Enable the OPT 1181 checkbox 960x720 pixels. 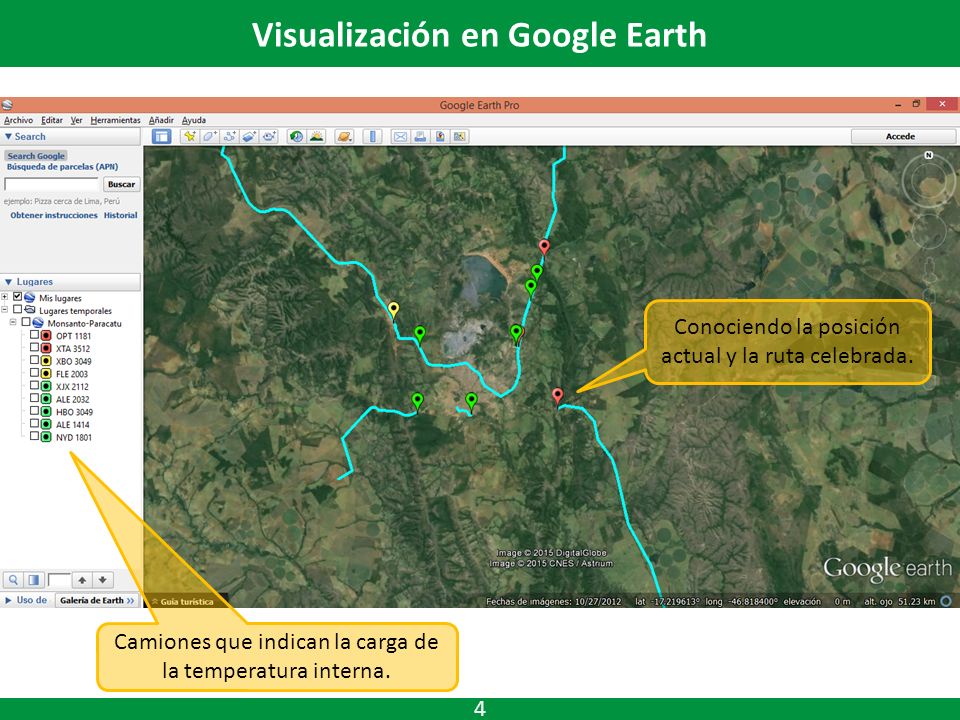click(34, 335)
